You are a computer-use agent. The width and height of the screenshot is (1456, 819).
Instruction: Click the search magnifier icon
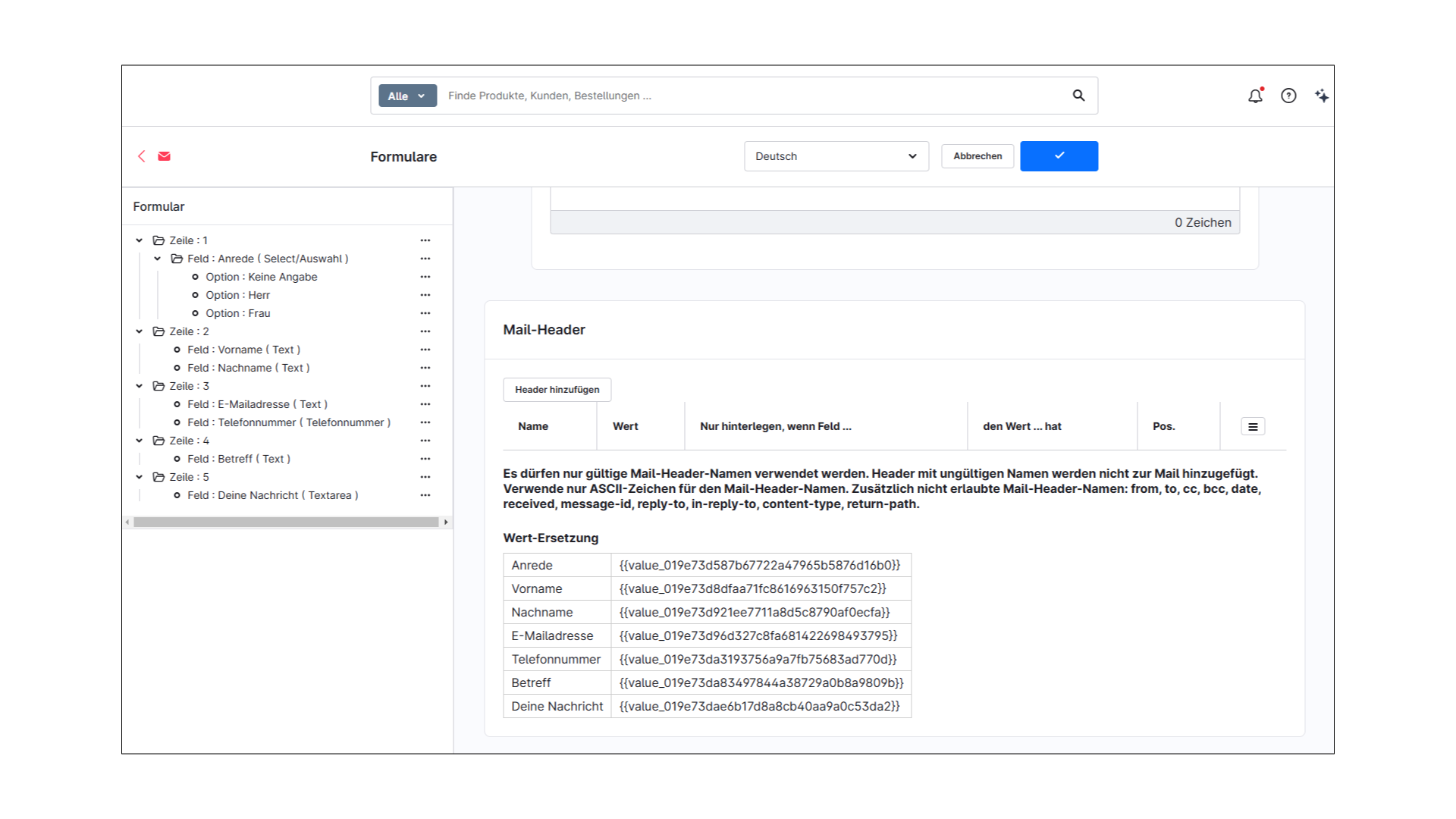point(1078,96)
